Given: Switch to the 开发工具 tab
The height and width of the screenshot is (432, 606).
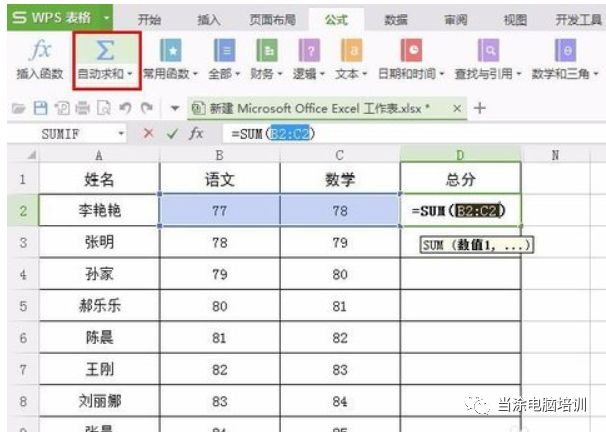Looking at the screenshot, I should click(x=579, y=19).
